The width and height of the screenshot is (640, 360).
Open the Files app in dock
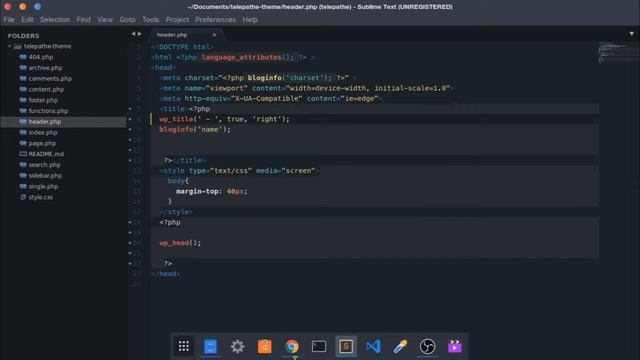pos(211,346)
